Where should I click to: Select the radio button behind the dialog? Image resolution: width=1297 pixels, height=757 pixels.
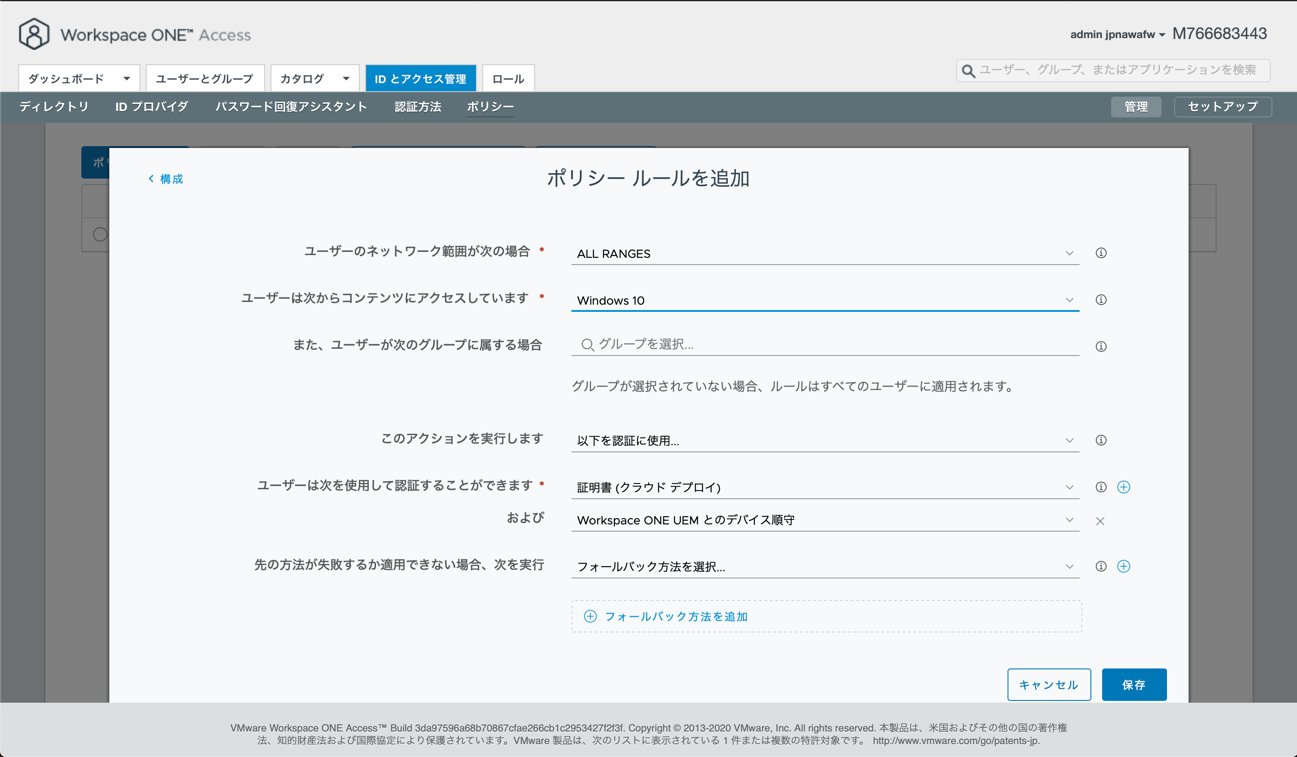tap(100, 234)
